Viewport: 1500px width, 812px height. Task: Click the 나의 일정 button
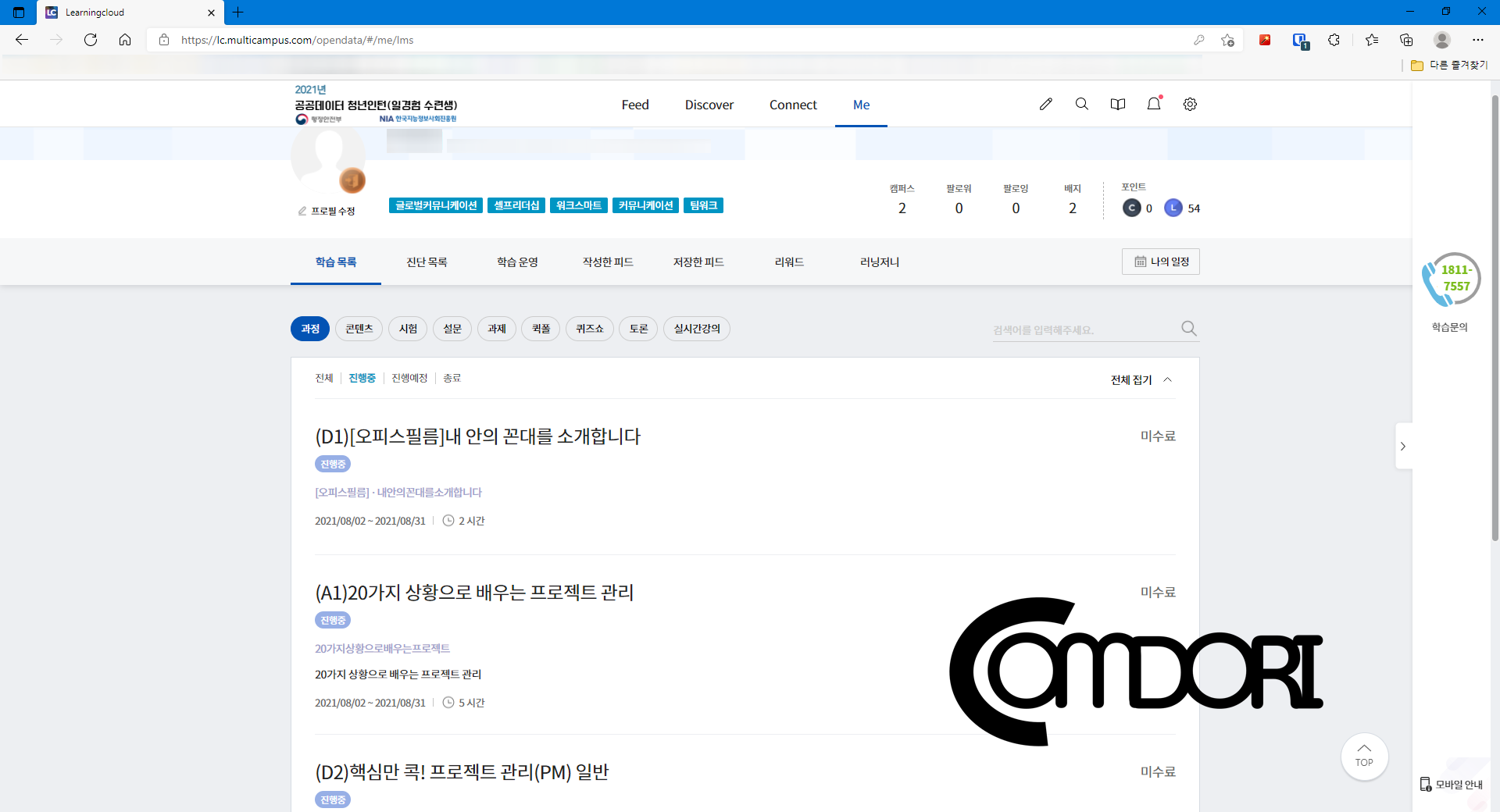[x=1161, y=262]
